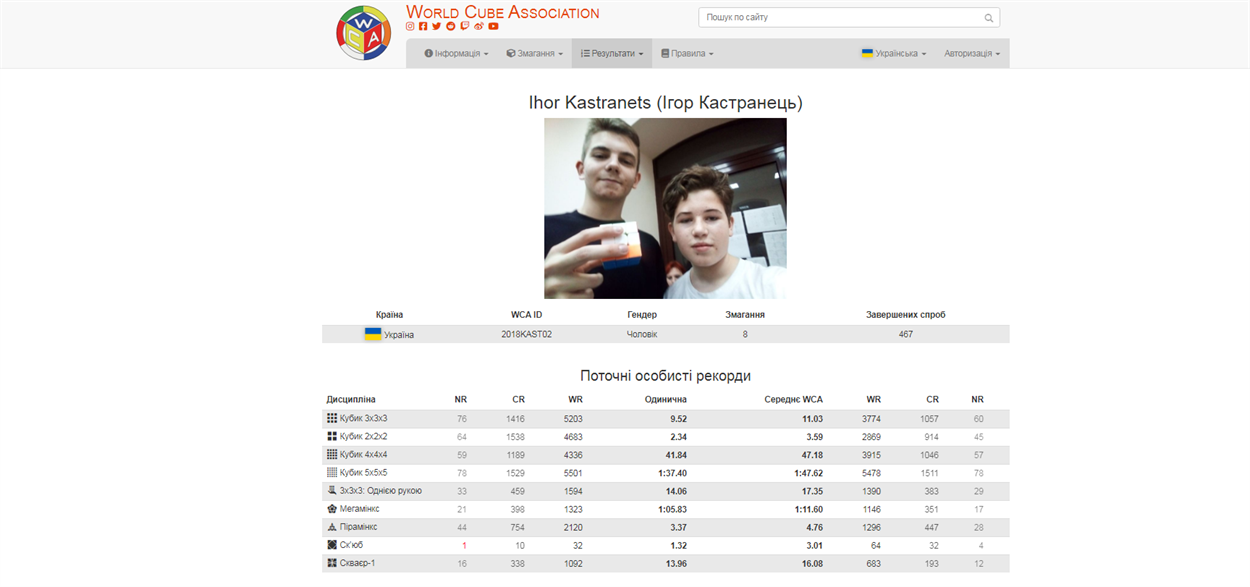The image size is (1250, 587).
Task: Click the red NR rank 1 for Ск'юб
Action: click(x=464, y=545)
